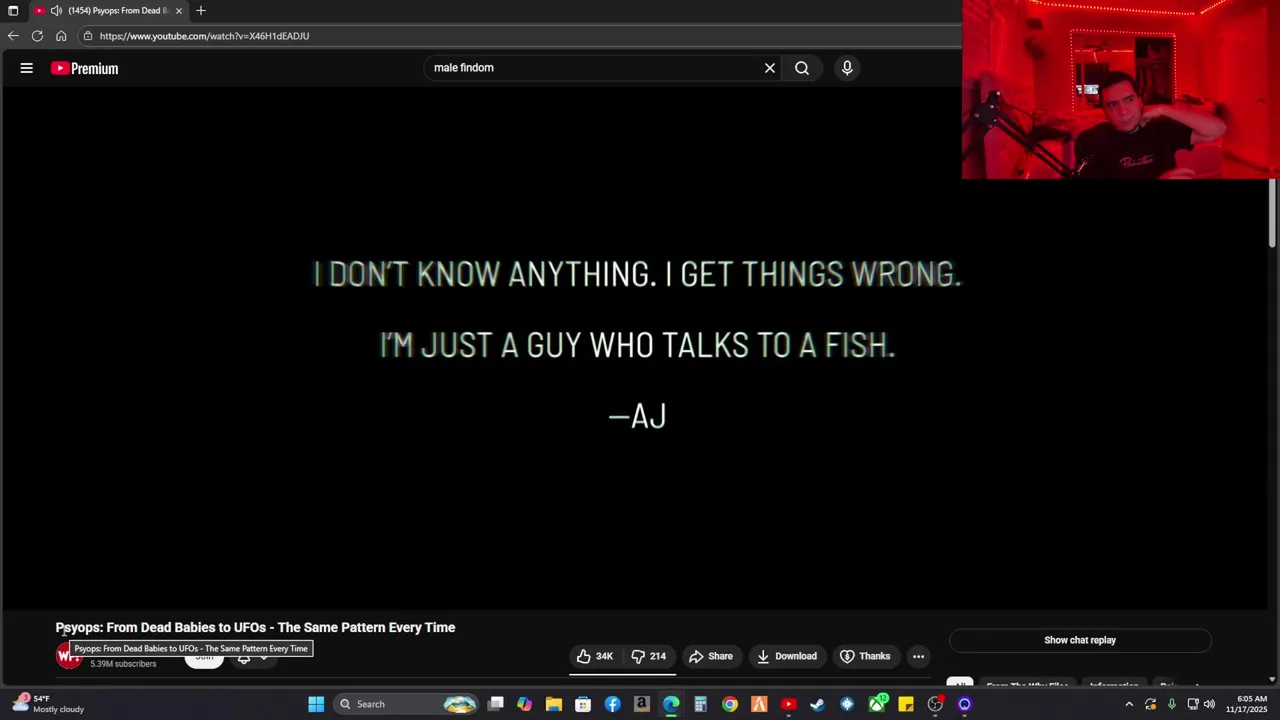Click '5.39M subscribers' text
This screenshot has height=720, width=1280.
point(123,664)
